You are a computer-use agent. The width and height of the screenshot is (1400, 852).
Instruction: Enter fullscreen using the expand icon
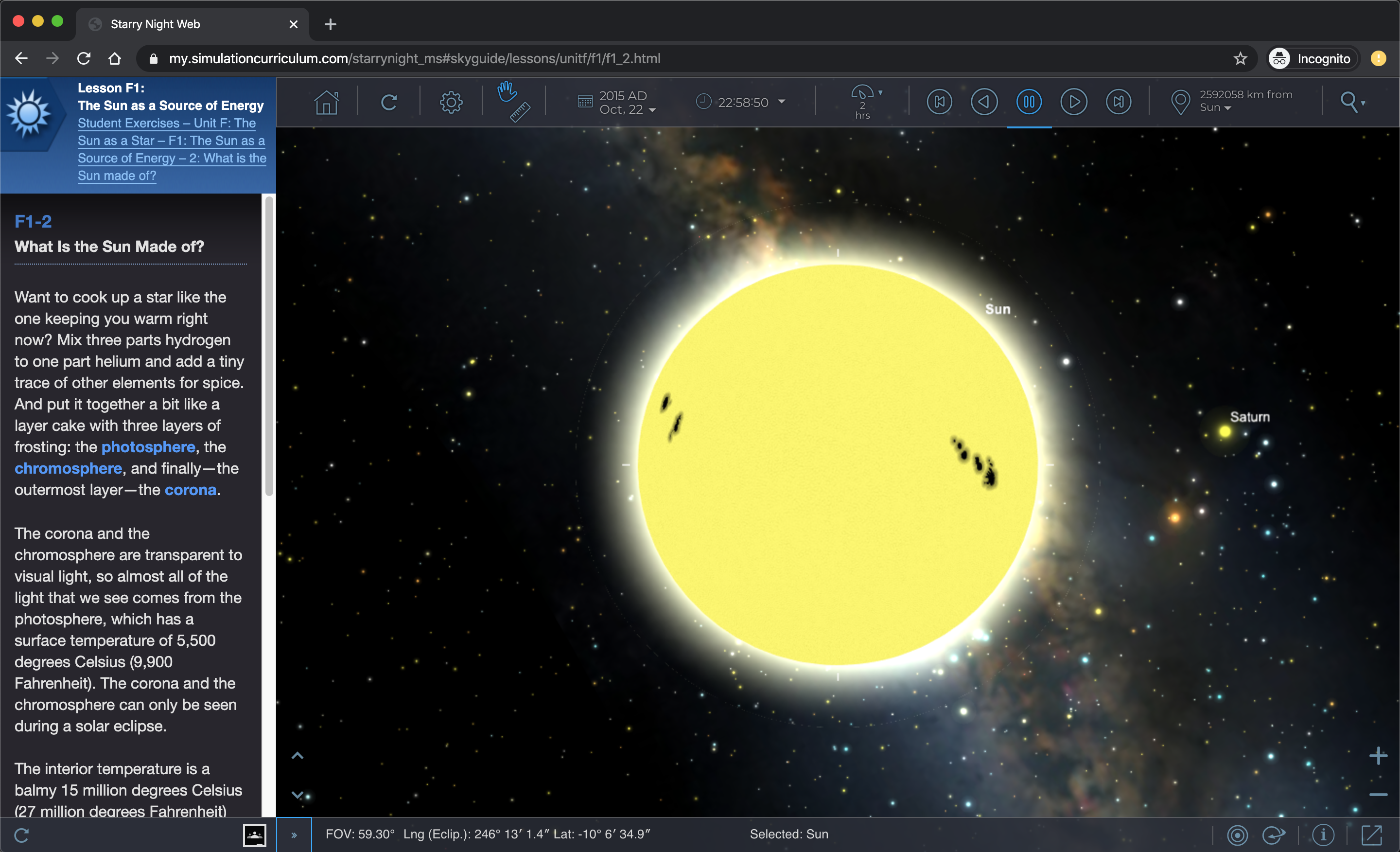click(1372, 834)
